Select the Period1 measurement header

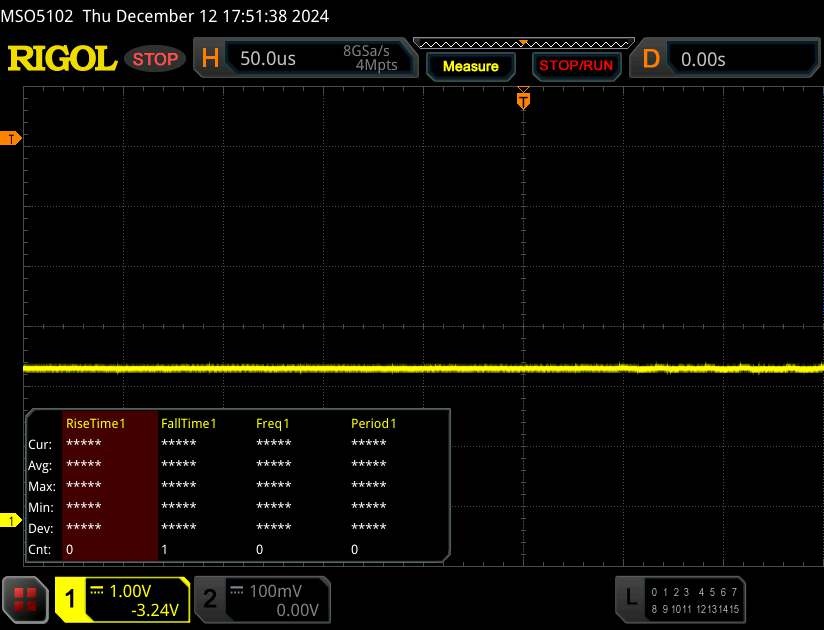[373, 423]
